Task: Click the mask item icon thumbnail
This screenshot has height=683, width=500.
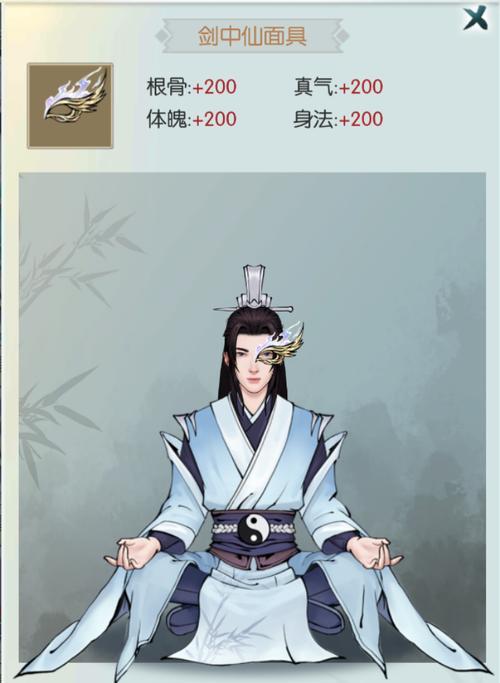Action: (70, 106)
